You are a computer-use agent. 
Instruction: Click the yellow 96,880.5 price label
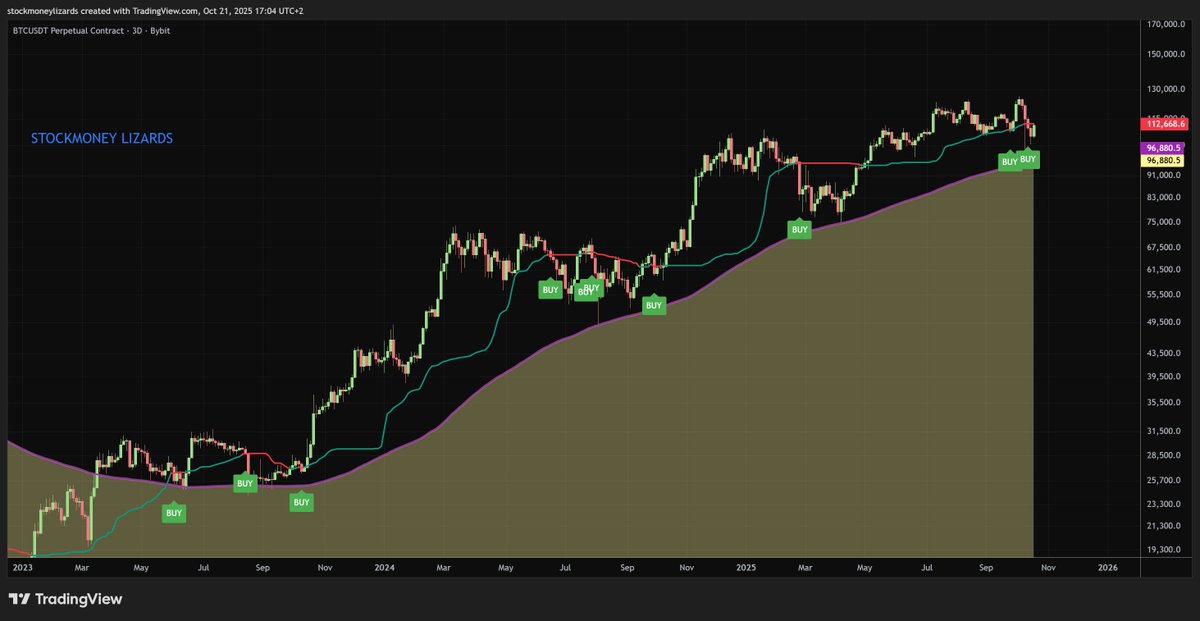click(1163, 160)
